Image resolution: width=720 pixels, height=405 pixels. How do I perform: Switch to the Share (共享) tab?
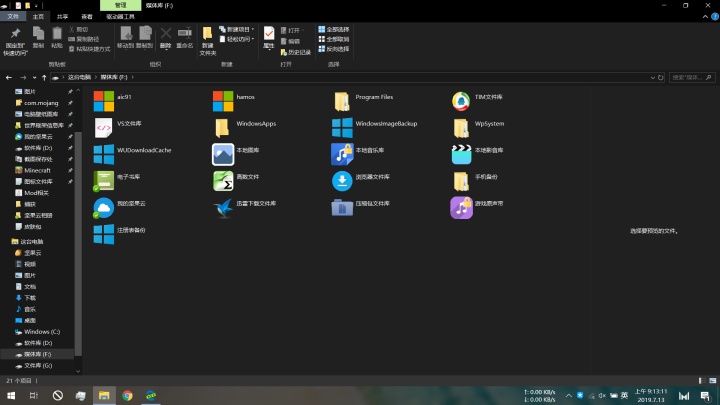pos(62,17)
